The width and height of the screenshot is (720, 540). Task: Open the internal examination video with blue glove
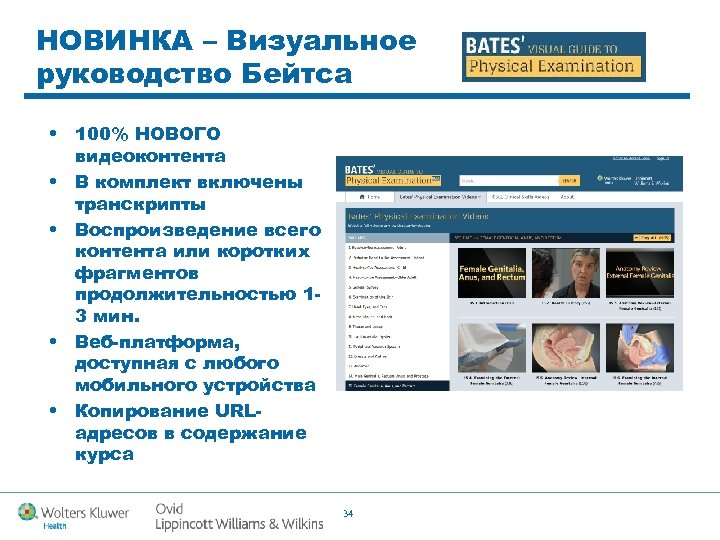[x=640, y=348]
